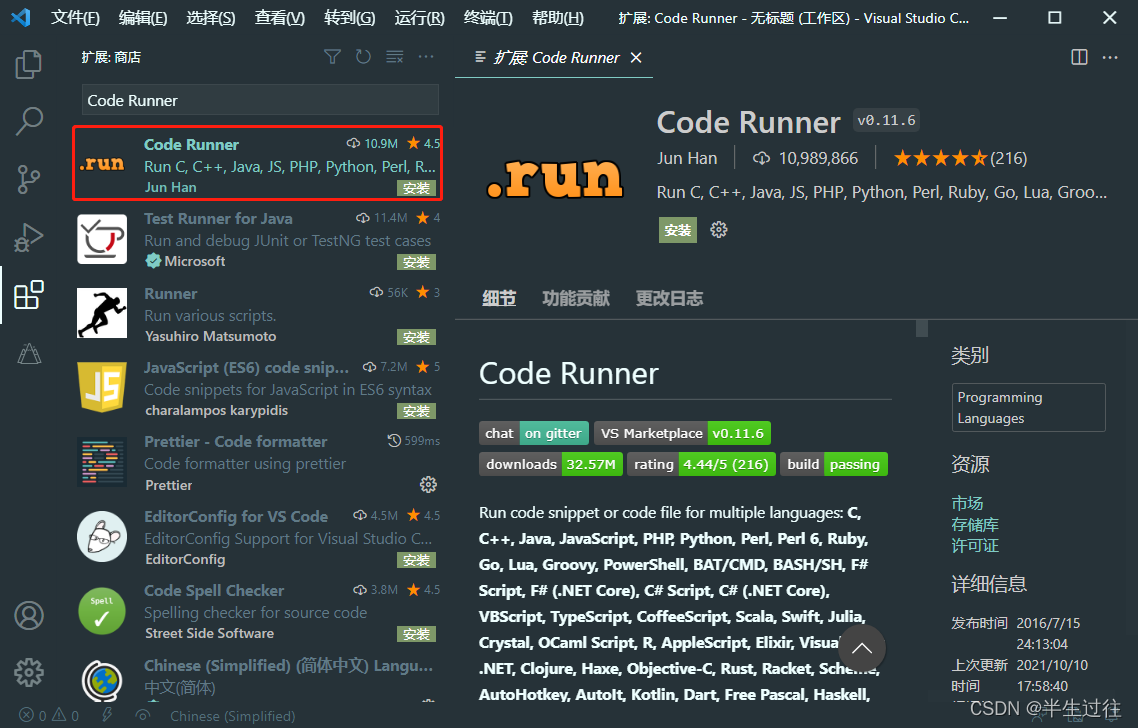Close the Code Runner extension tab
Image resolution: width=1138 pixels, height=728 pixels.
point(636,57)
